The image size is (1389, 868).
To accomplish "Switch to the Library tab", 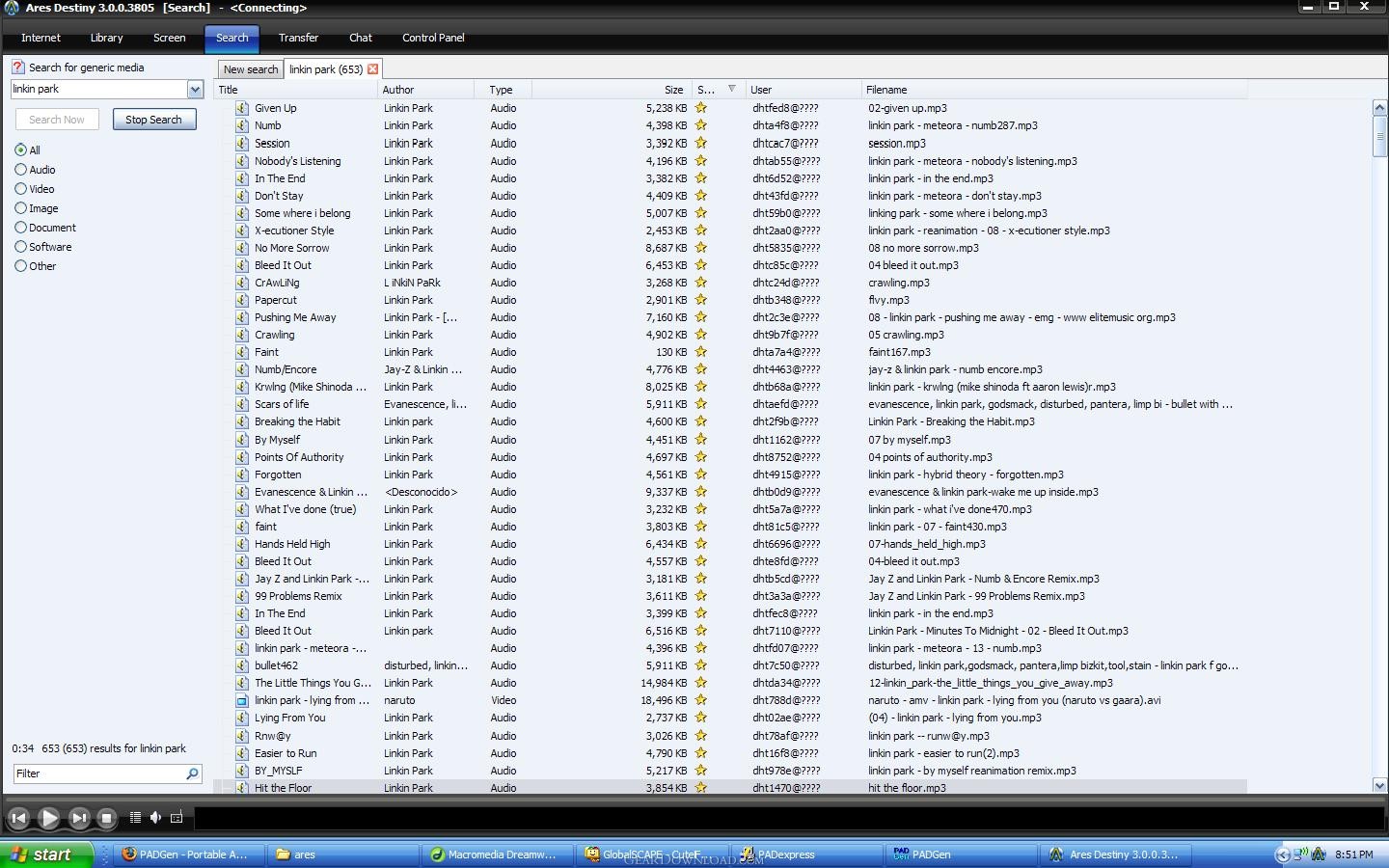I will (x=106, y=39).
